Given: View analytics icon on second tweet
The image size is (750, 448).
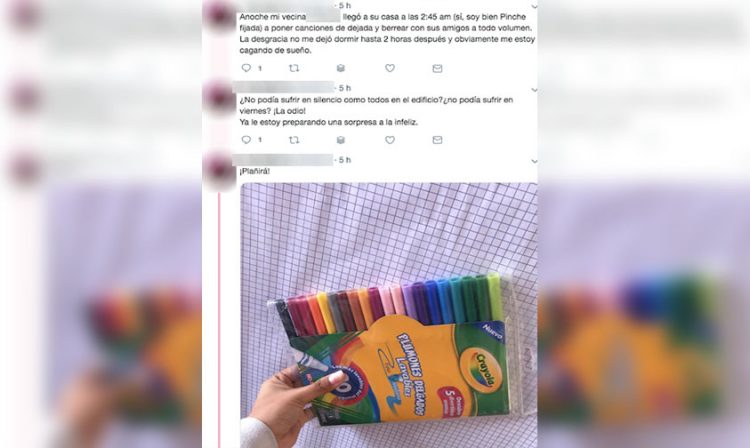Looking at the screenshot, I should click(x=341, y=140).
